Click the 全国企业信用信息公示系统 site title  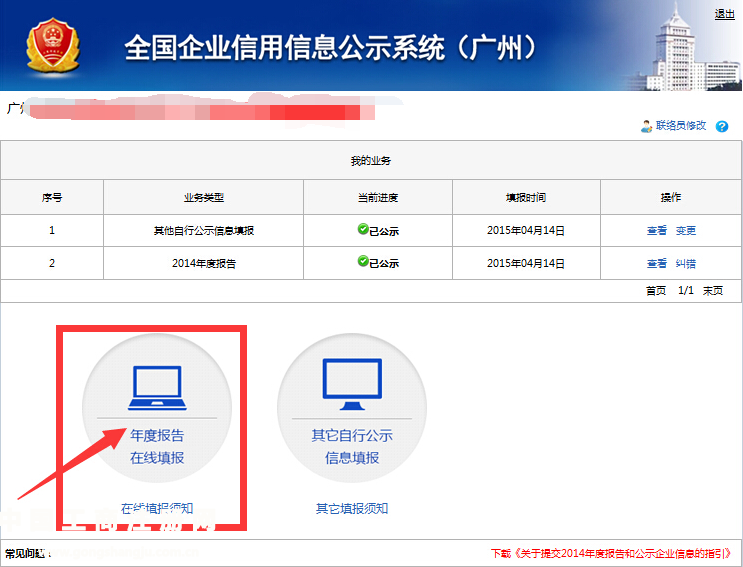(x=331, y=48)
